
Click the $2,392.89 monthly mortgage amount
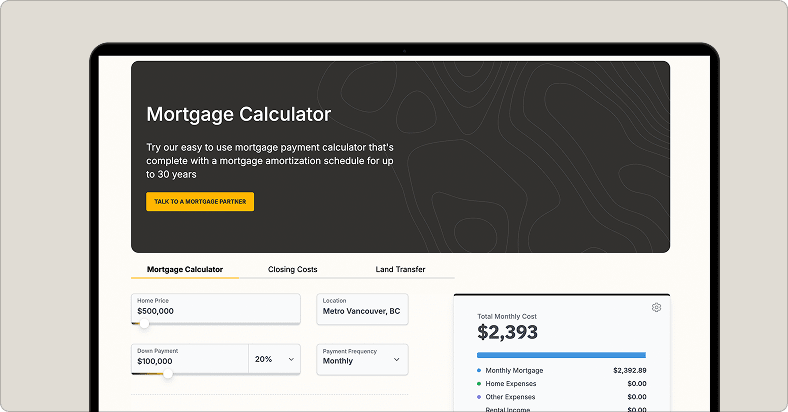pyautogui.click(x=630, y=370)
